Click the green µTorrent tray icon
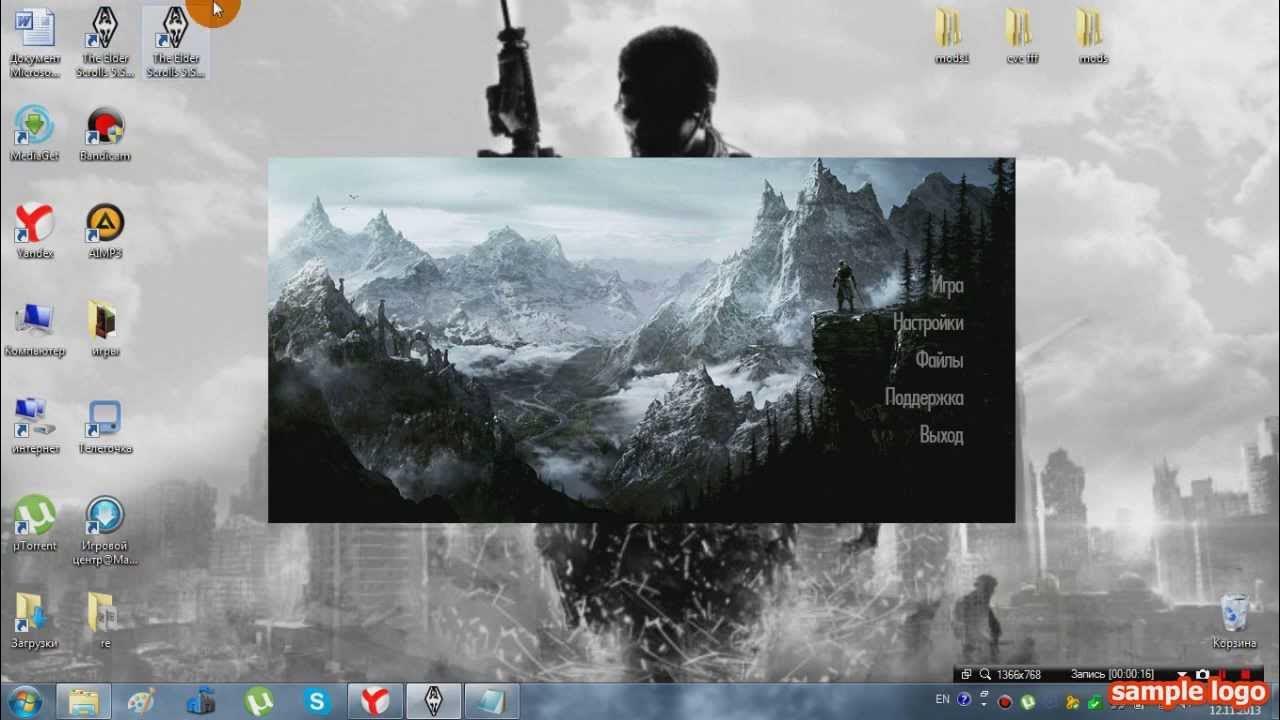 point(1027,701)
